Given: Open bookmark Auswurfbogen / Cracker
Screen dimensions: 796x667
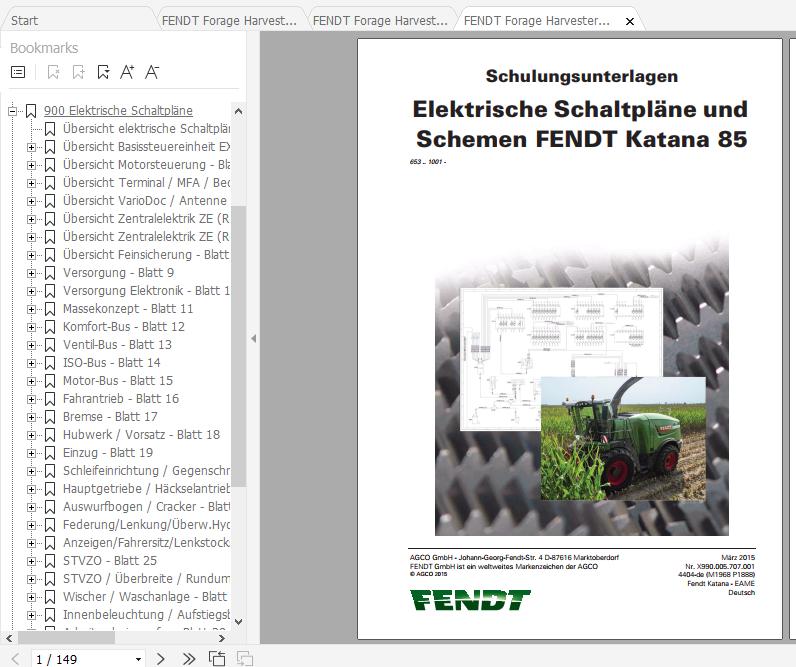Looking at the screenshot, I should coord(146,507).
